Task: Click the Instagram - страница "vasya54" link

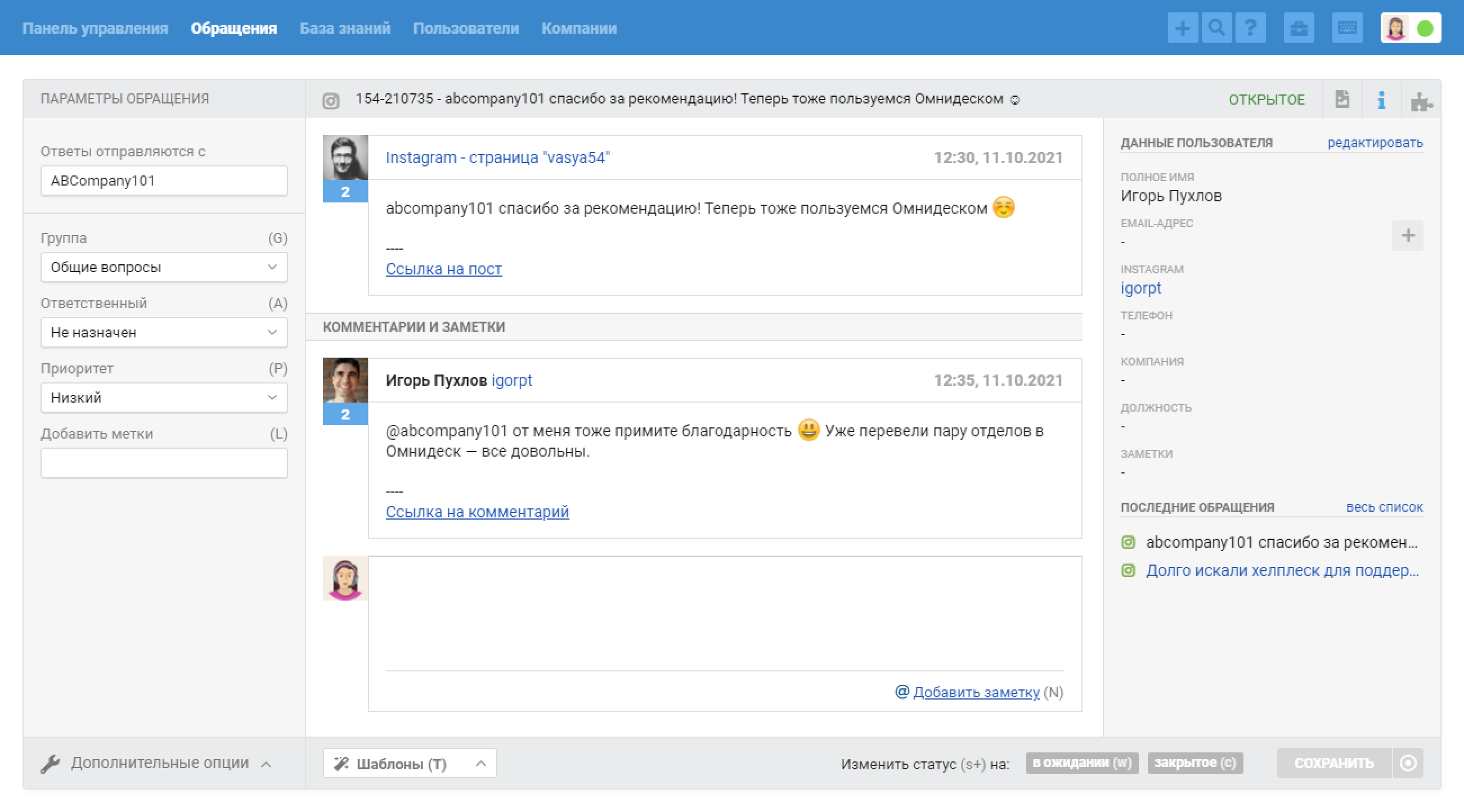Action: click(x=497, y=157)
